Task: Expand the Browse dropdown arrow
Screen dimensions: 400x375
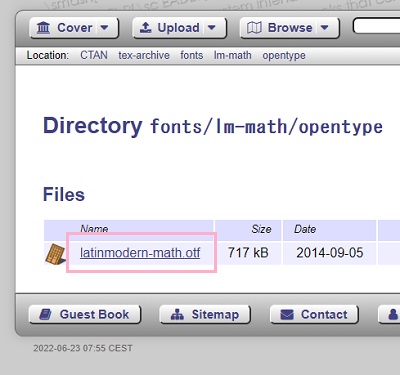Action: click(x=325, y=28)
